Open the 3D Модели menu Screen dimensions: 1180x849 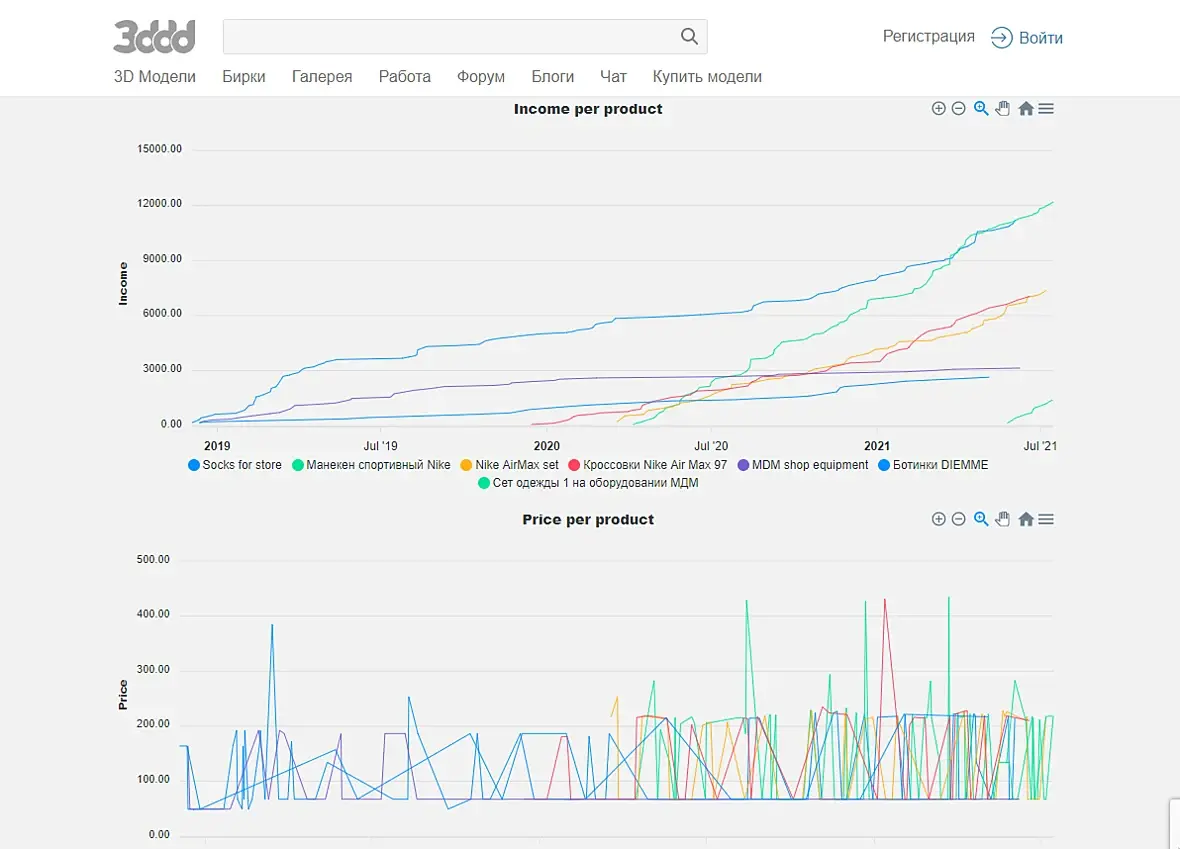[155, 76]
